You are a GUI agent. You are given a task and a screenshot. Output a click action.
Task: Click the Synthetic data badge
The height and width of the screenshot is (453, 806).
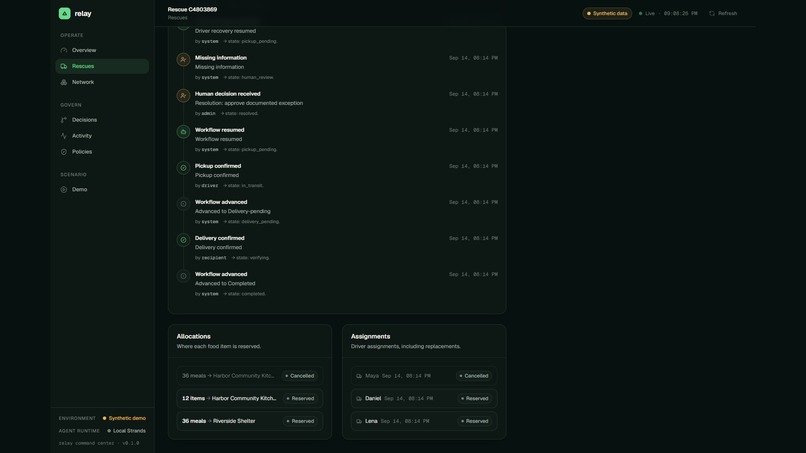point(607,13)
